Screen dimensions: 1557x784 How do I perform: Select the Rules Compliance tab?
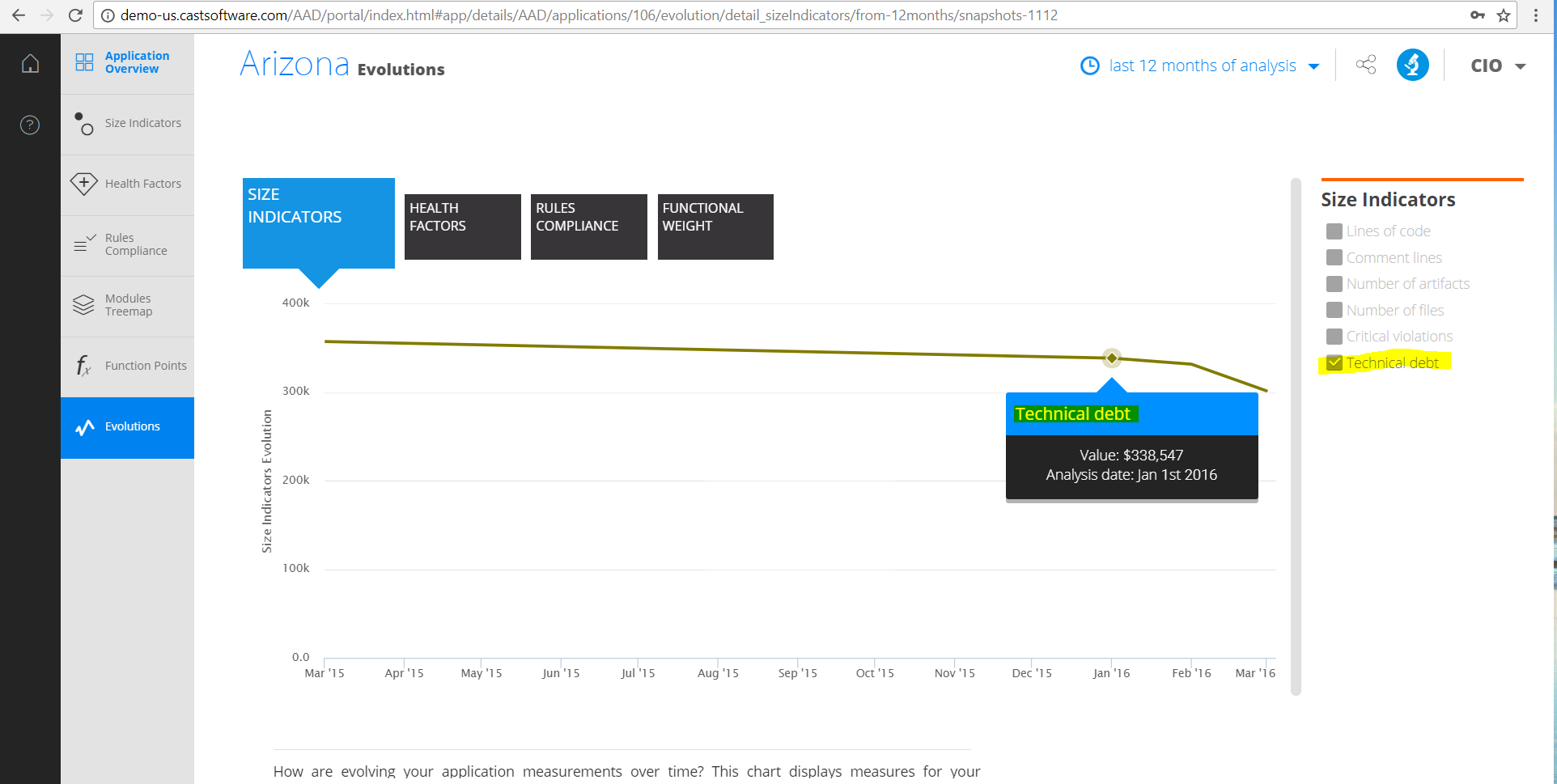pos(588,227)
